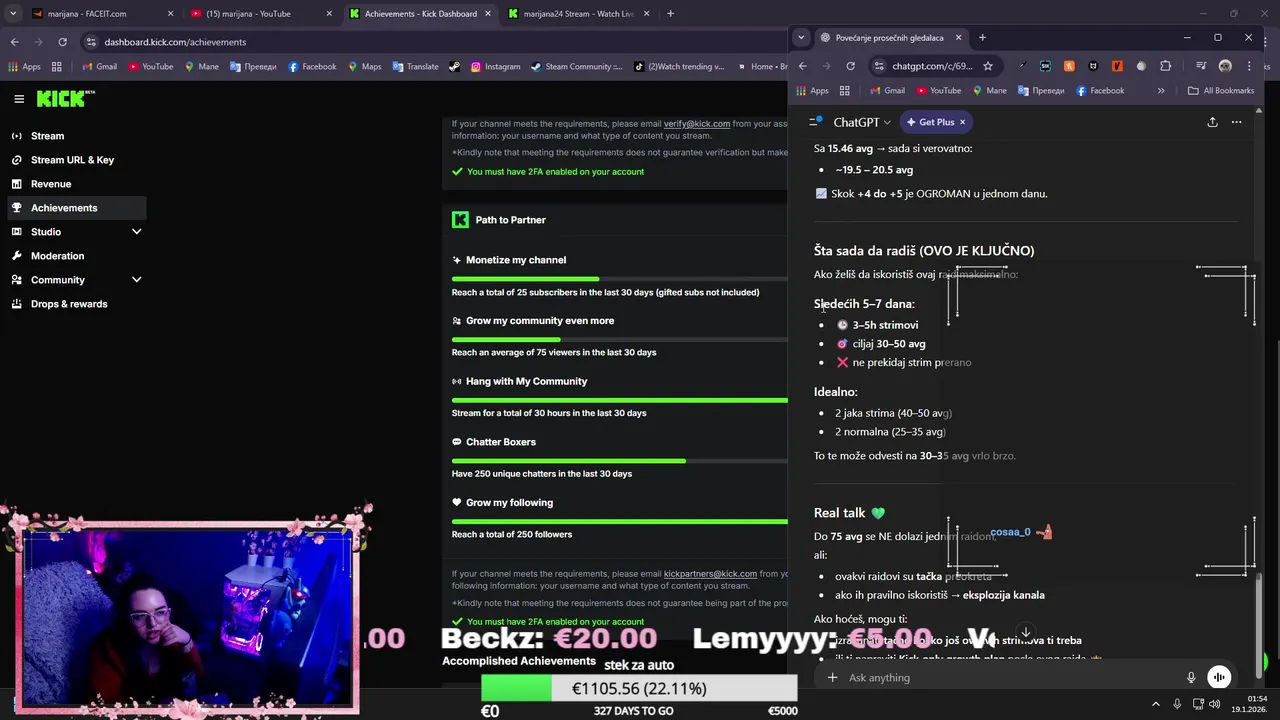Open tab search dropdown in left browser
Viewport: 1280px width, 720px height.
click(x=12, y=14)
